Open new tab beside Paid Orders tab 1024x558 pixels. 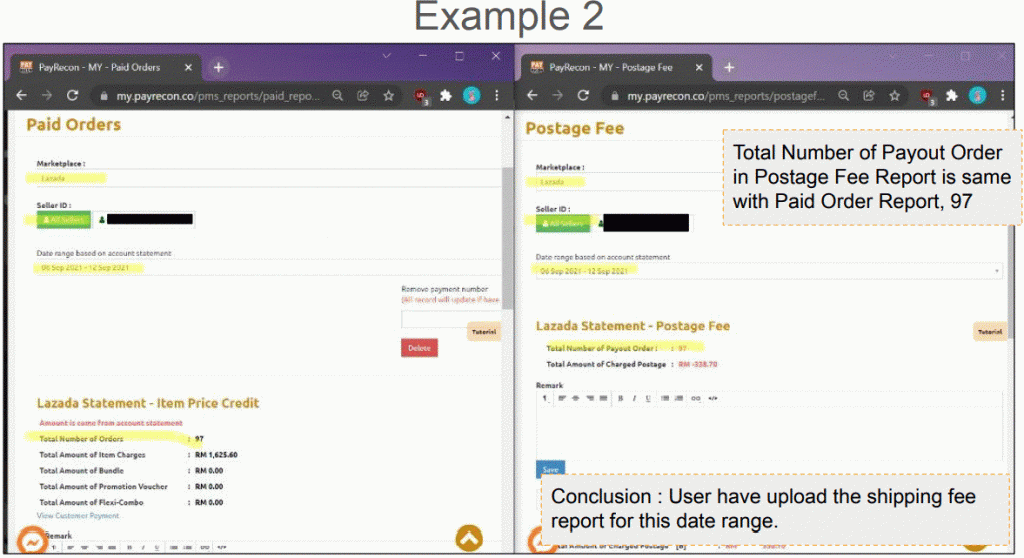(x=218, y=67)
